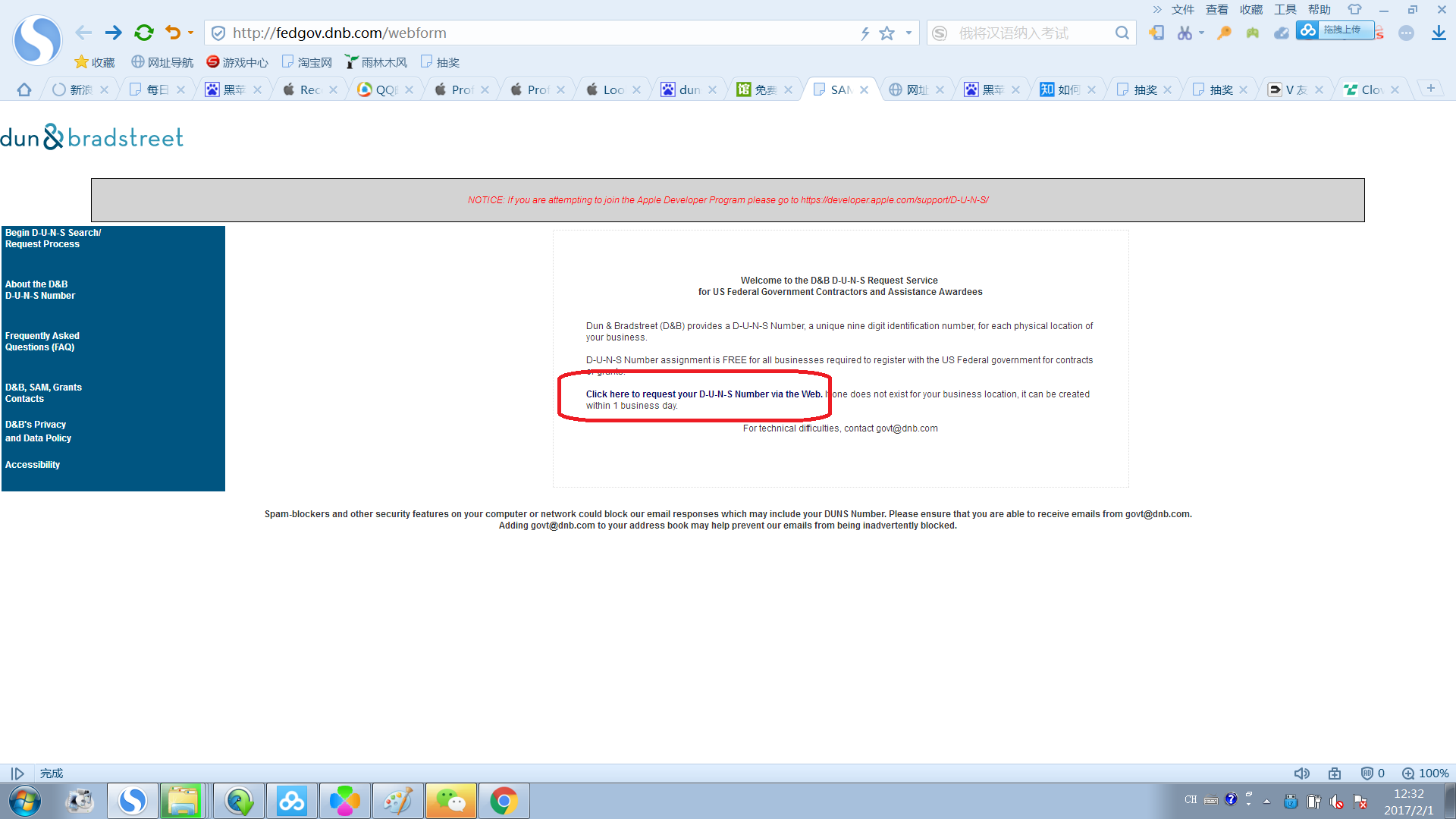Bookmark page with the star icon
The image size is (1456, 819).
pos(886,33)
